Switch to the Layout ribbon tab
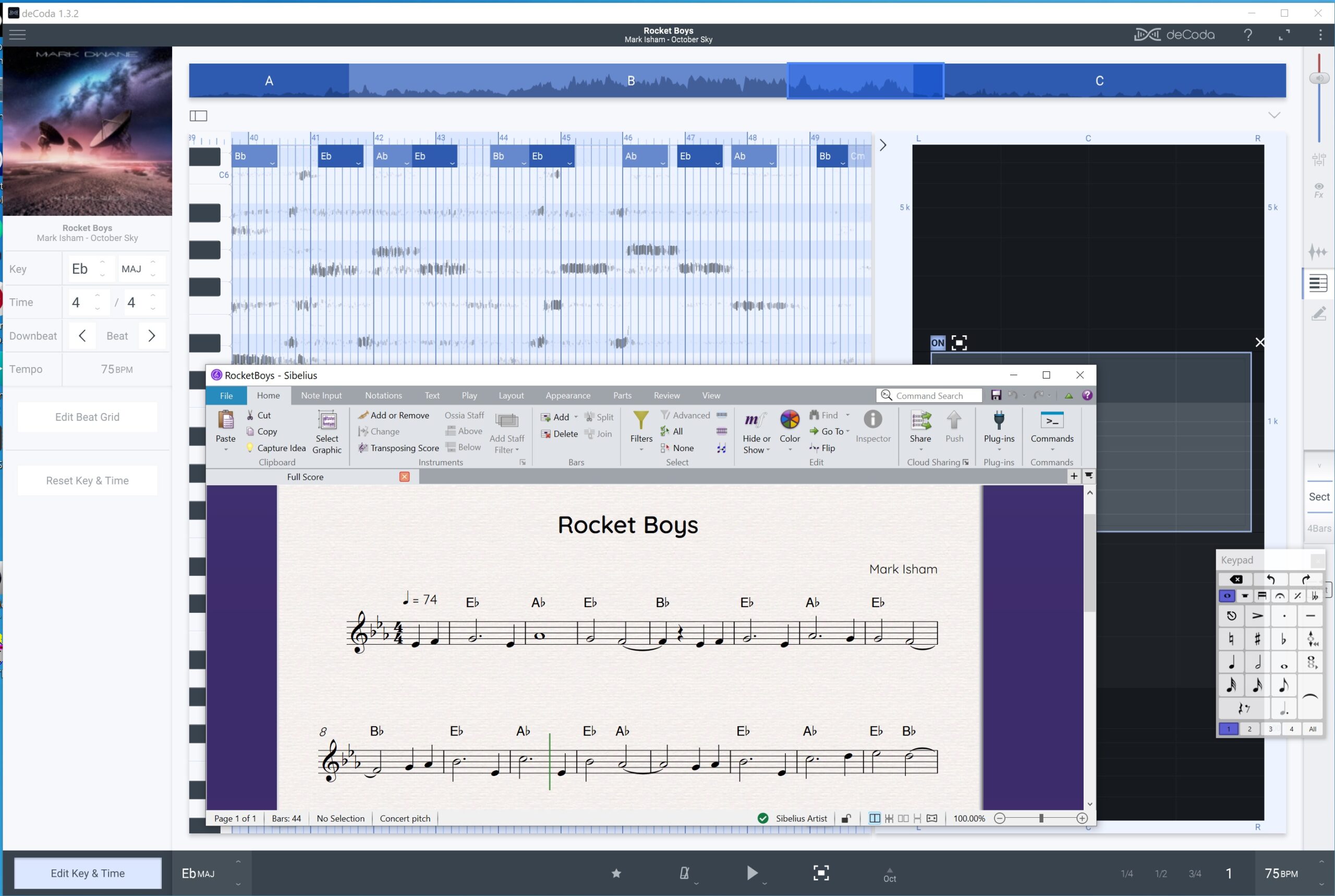This screenshot has height=896, width=1335. [511, 395]
